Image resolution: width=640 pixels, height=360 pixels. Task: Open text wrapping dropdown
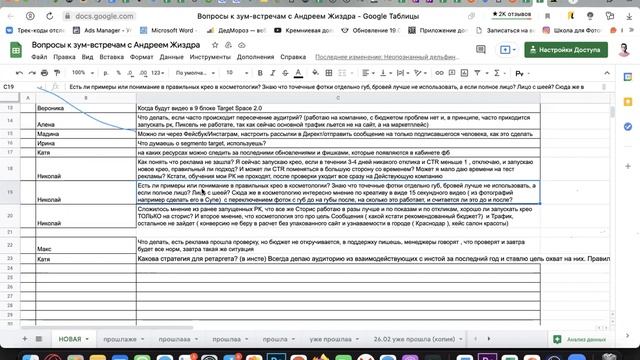(x=402, y=73)
